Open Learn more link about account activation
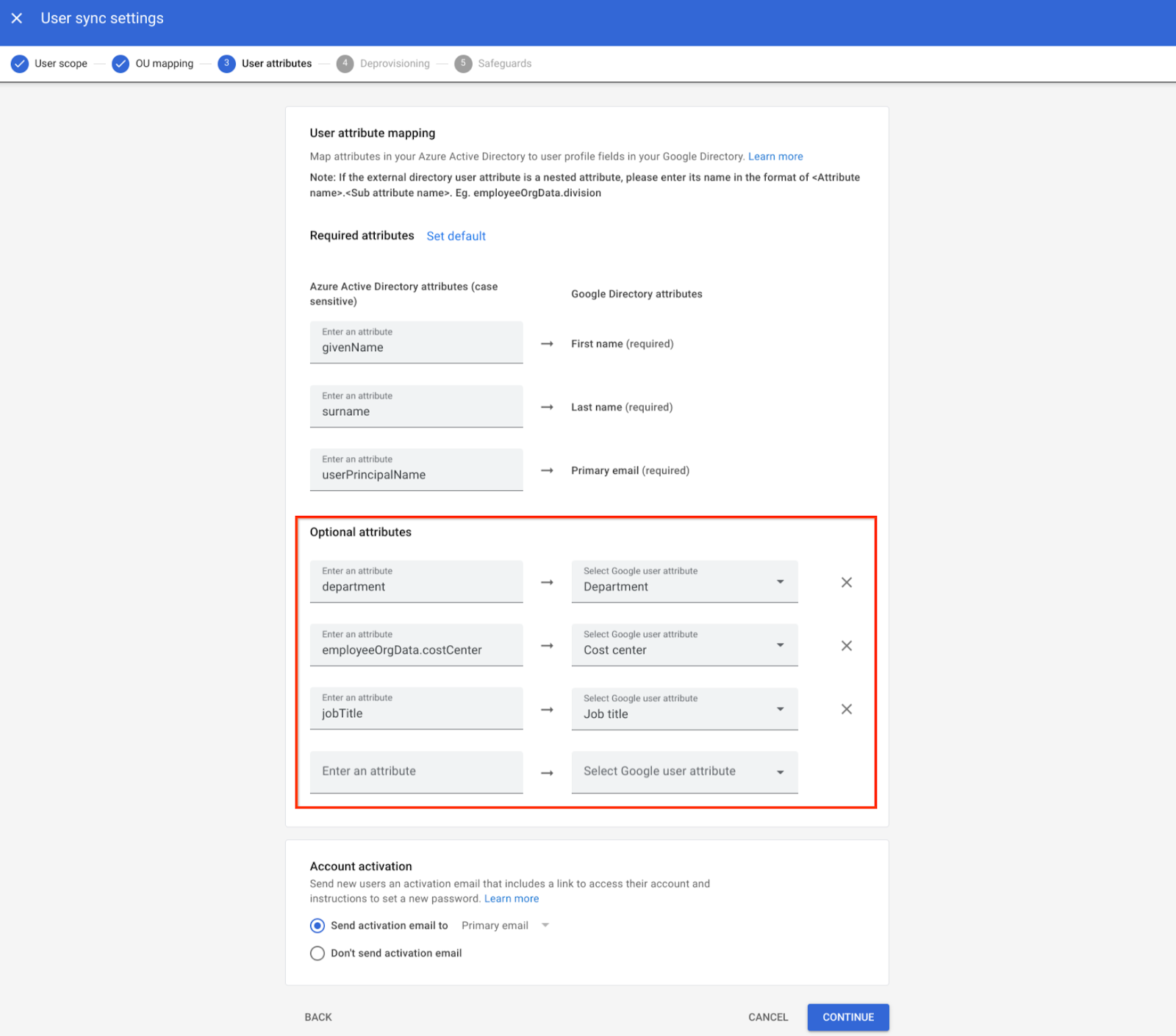1176x1036 pixels. [x=512, y=899]
